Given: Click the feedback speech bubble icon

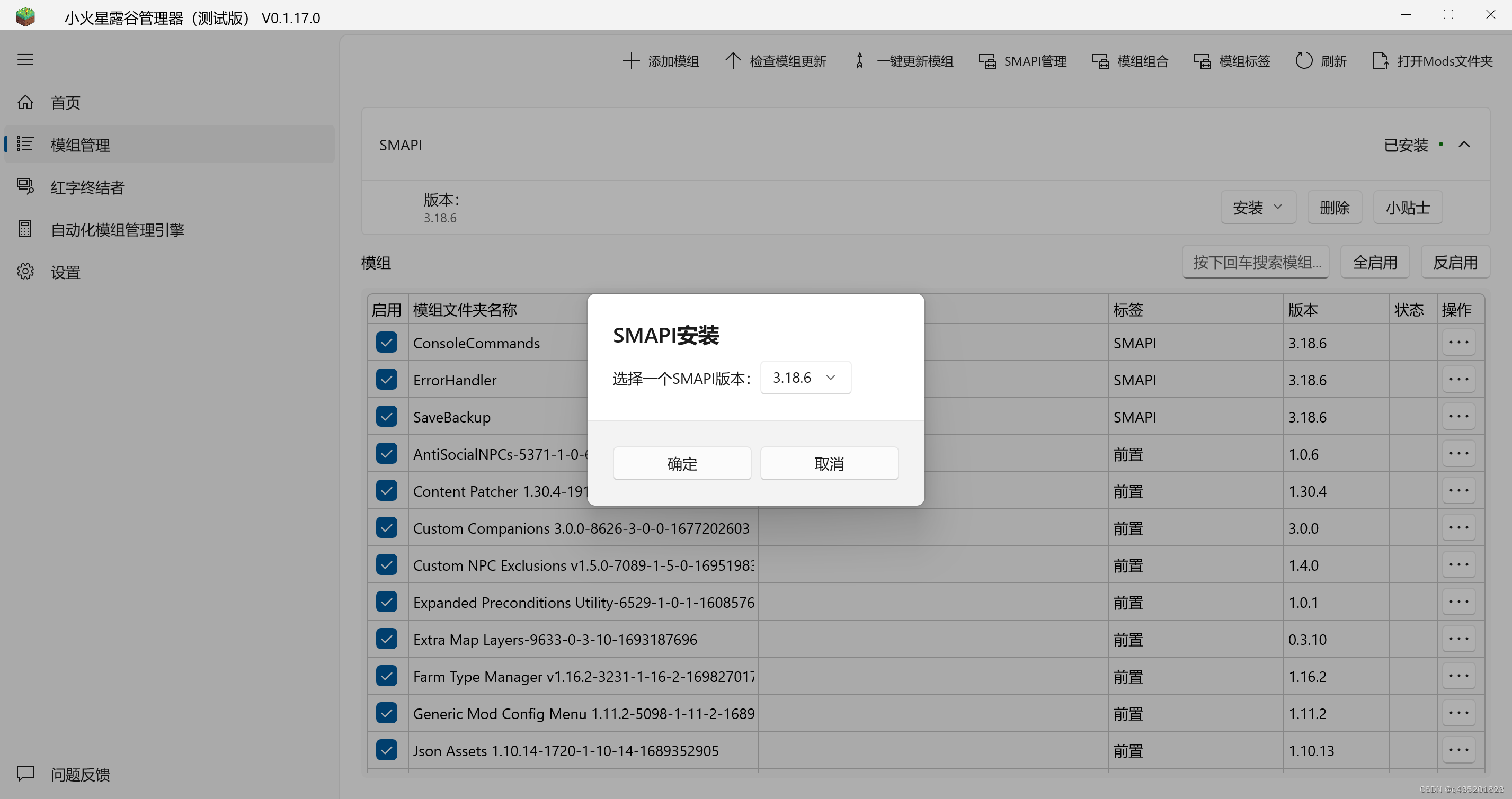Looking at the screenshot, I should (x=25, y=774).
